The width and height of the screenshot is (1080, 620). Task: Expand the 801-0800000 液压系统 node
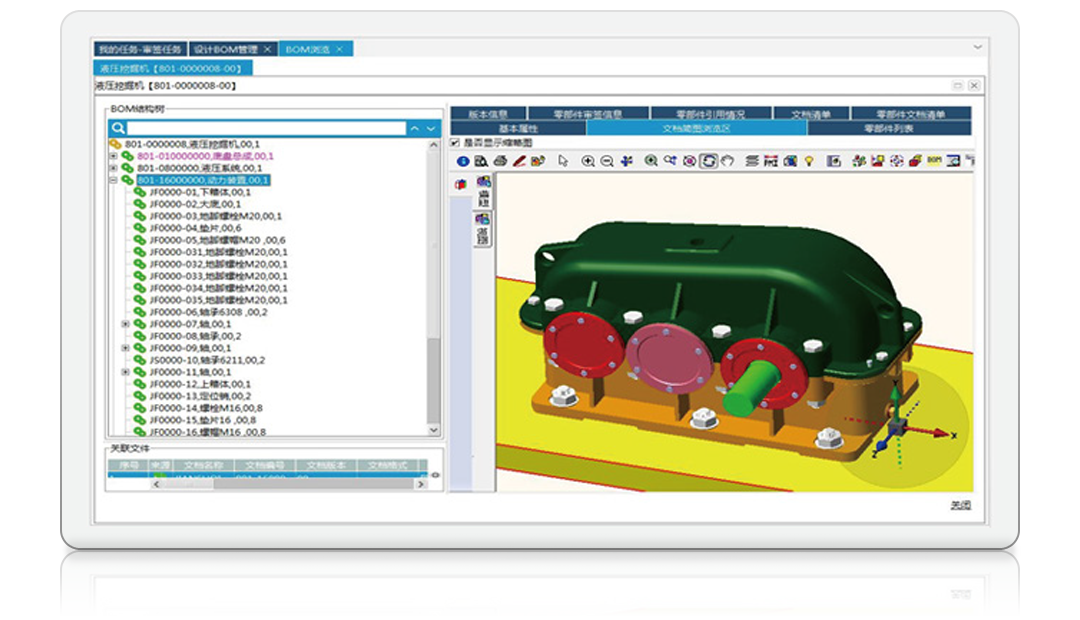pyautogui.click(x=113, y=168)
